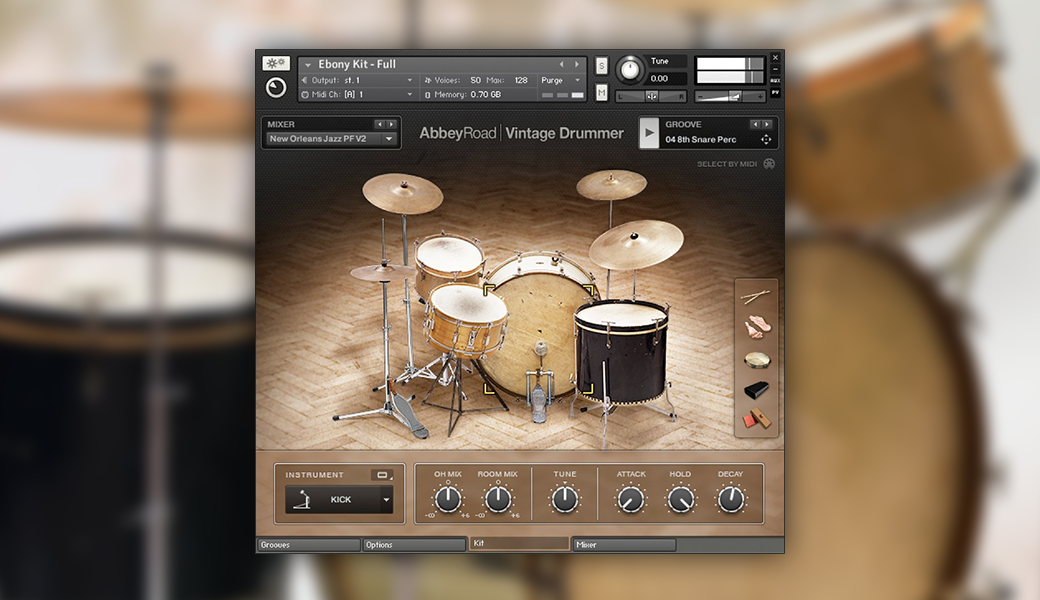Switch to the Options tab
This screenshot has width=1040, height=600.
click(413, 545)
